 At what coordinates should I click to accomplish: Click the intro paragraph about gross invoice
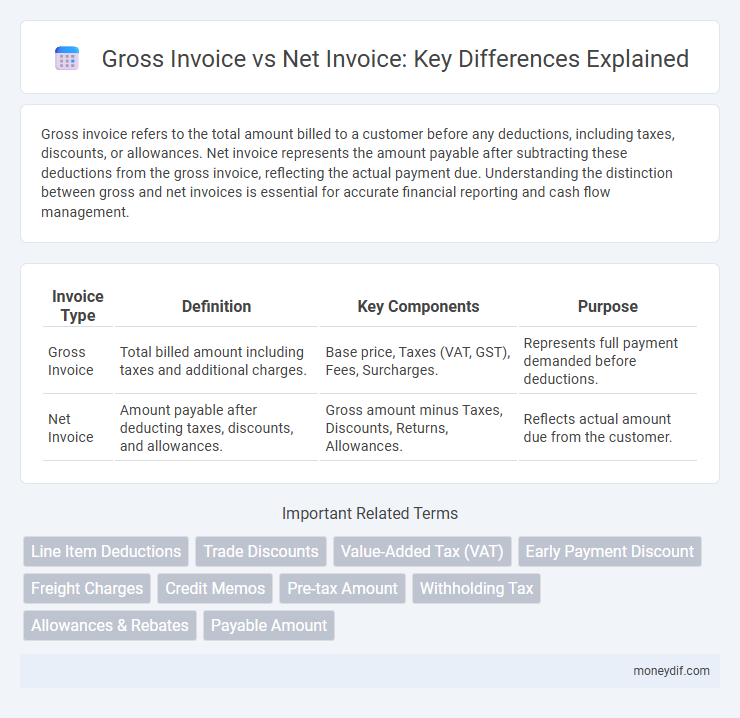coord(359,173)
